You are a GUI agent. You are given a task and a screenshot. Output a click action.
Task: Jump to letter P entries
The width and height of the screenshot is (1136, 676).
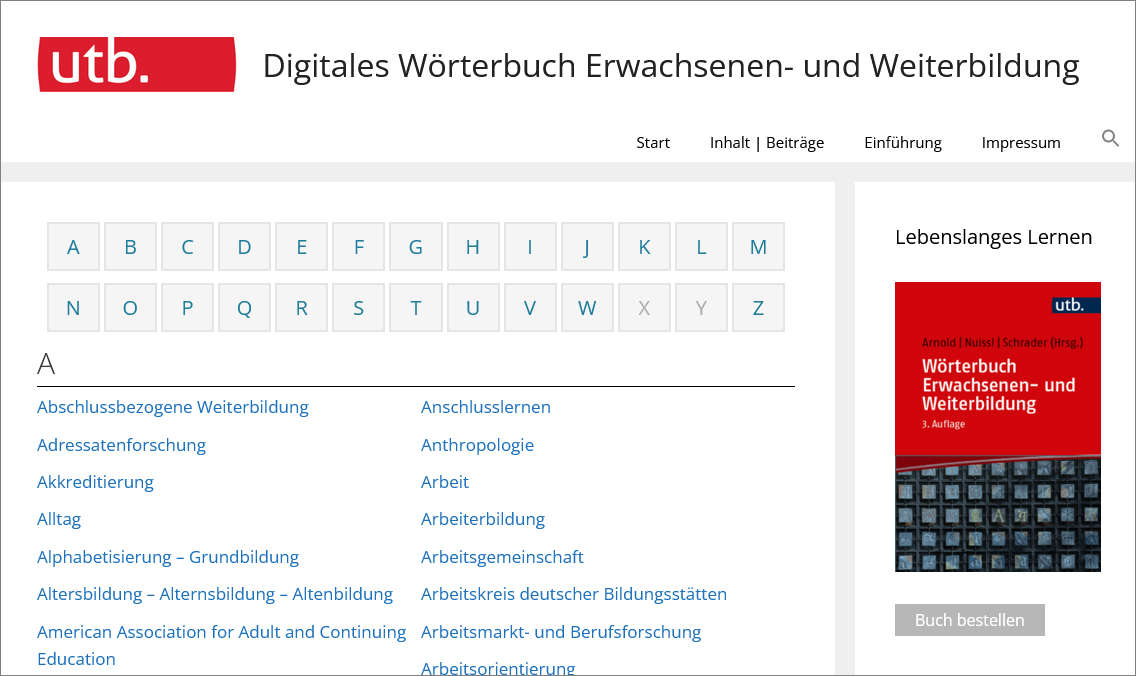point(188,308)
